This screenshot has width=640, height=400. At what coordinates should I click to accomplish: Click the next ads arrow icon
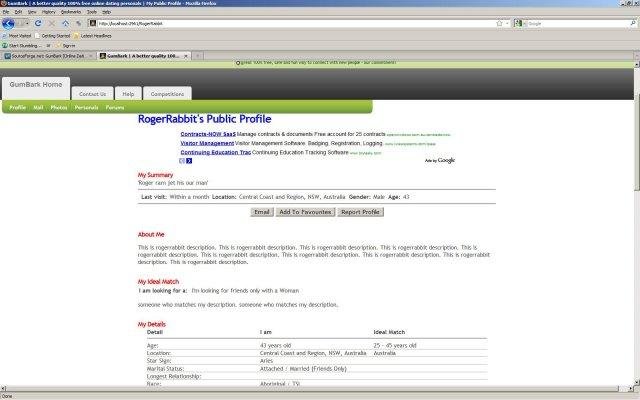click(x=189, y=161)
